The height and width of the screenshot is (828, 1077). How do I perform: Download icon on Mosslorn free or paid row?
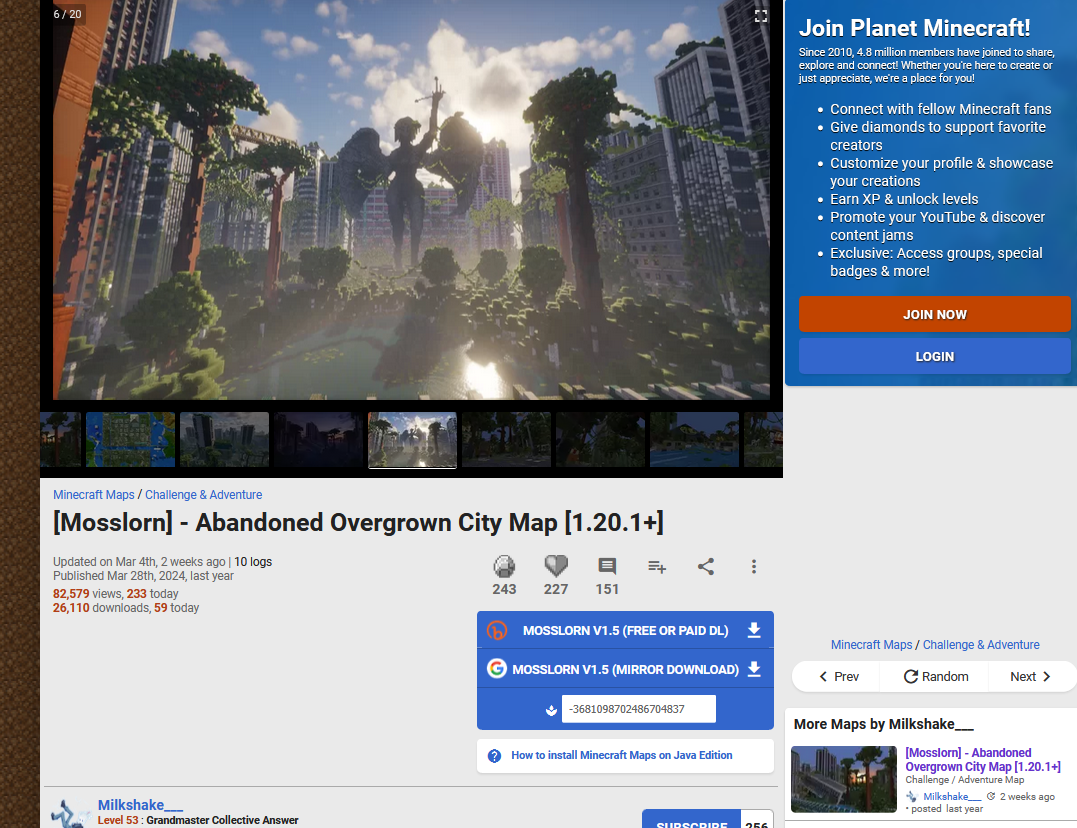(753, 630)
